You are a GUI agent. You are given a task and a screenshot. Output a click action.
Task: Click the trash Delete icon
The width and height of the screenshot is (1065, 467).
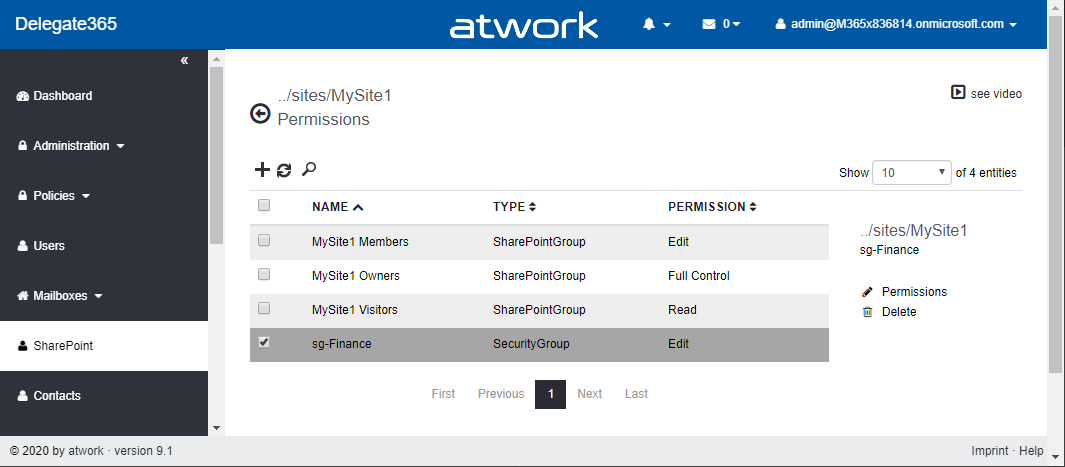[867, 312]
